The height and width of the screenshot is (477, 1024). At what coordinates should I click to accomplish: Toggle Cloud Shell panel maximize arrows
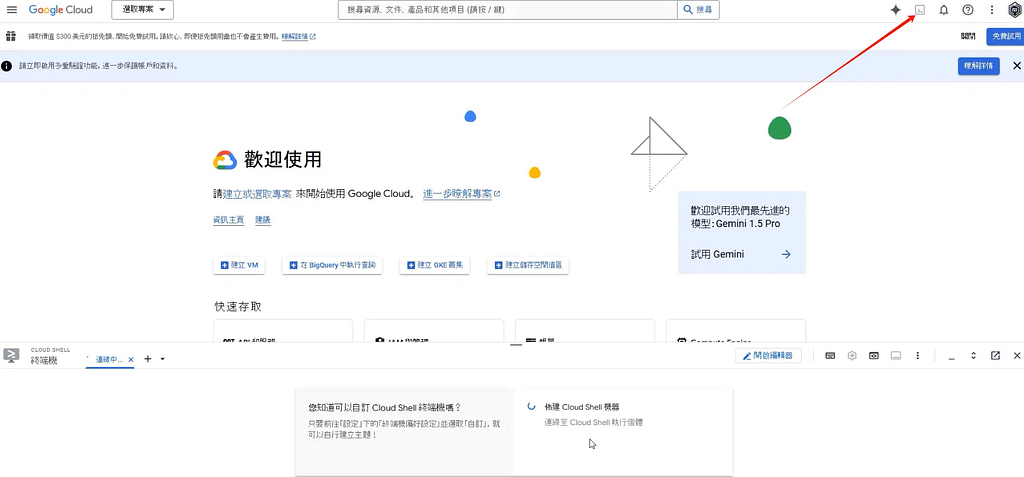pyautogui.click(x=973, y=355)
